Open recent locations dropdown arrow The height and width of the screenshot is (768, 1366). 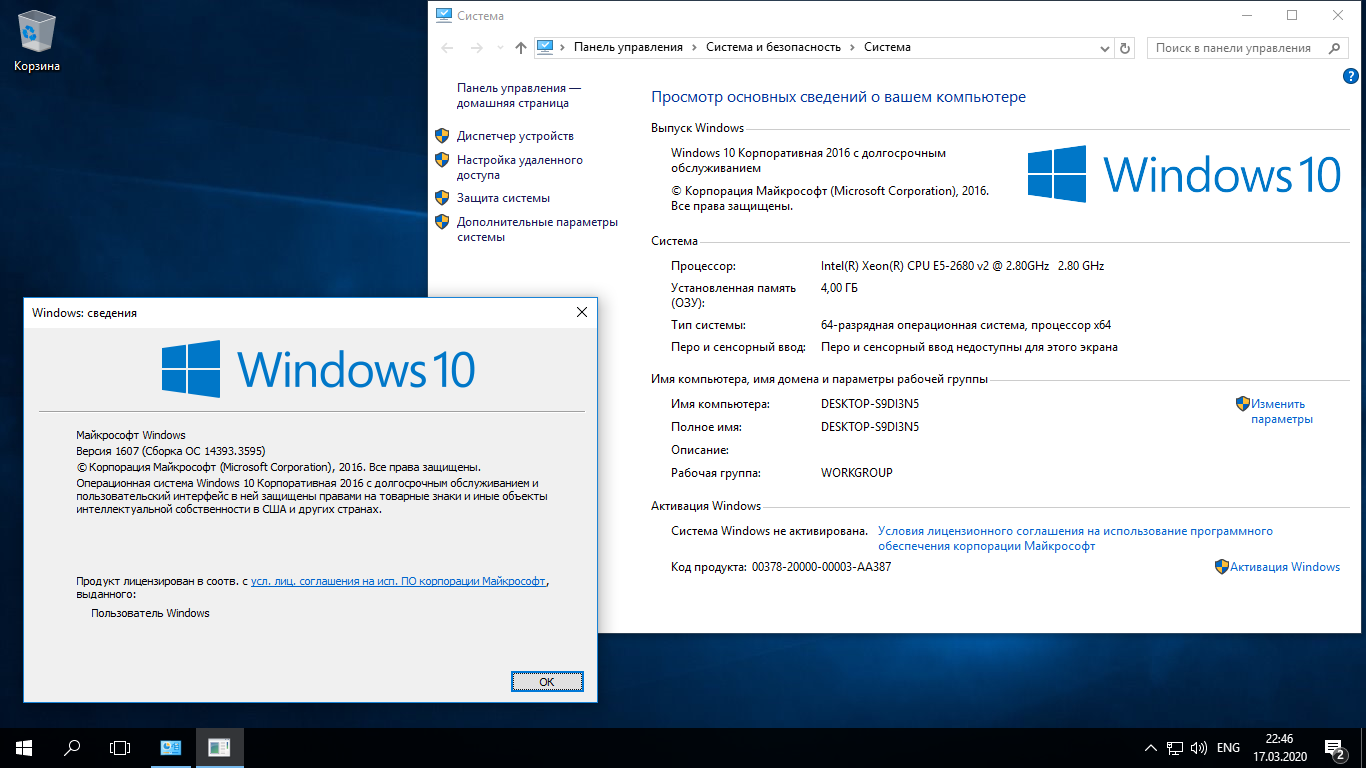pyautogui.click(x=501, y=48)
